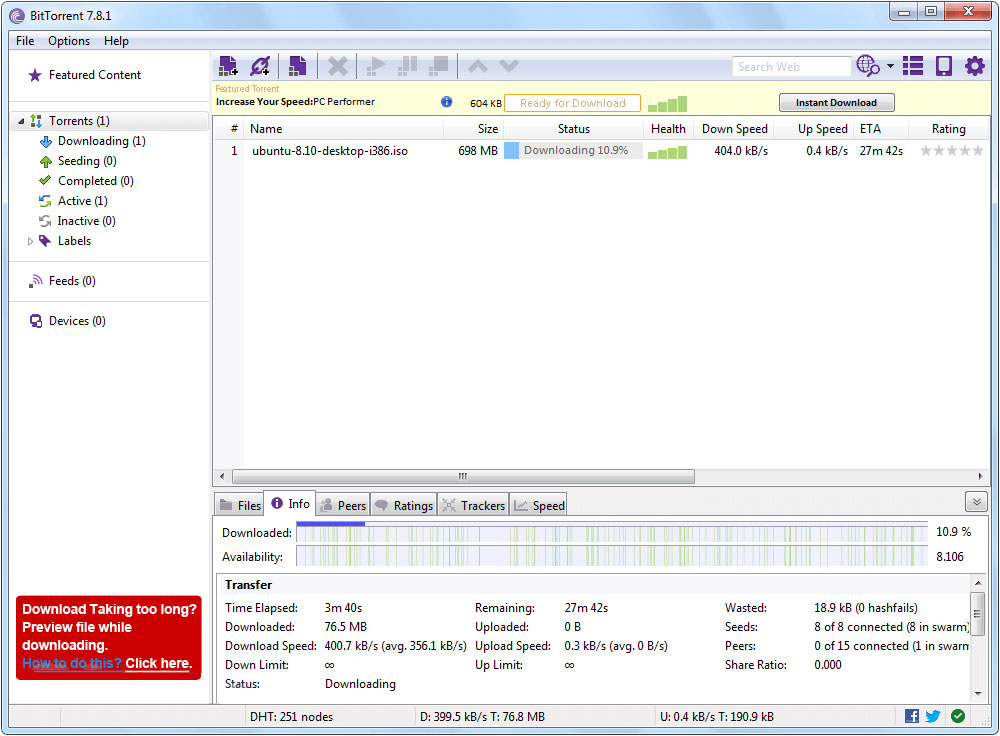
Task: Click the Remove torrent X icon
Action: (x=338, y=66)
